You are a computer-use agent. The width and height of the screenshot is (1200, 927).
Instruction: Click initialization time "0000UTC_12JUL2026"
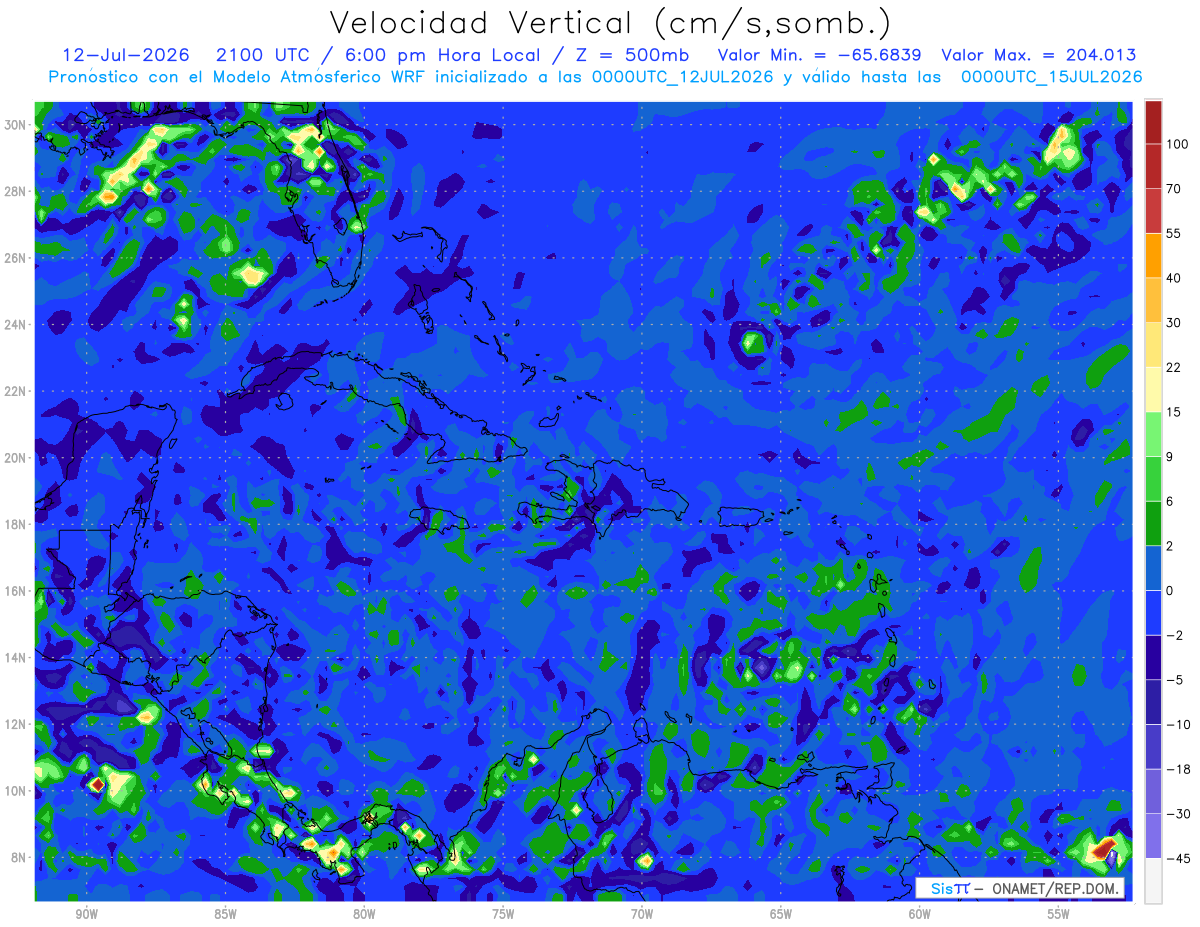coord(683,77)
